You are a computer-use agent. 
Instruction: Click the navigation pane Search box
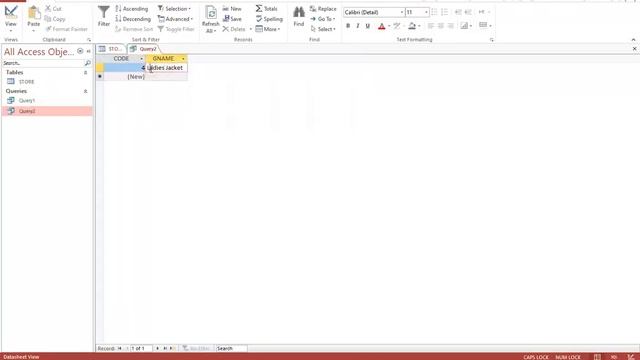[x=42, y=63]
